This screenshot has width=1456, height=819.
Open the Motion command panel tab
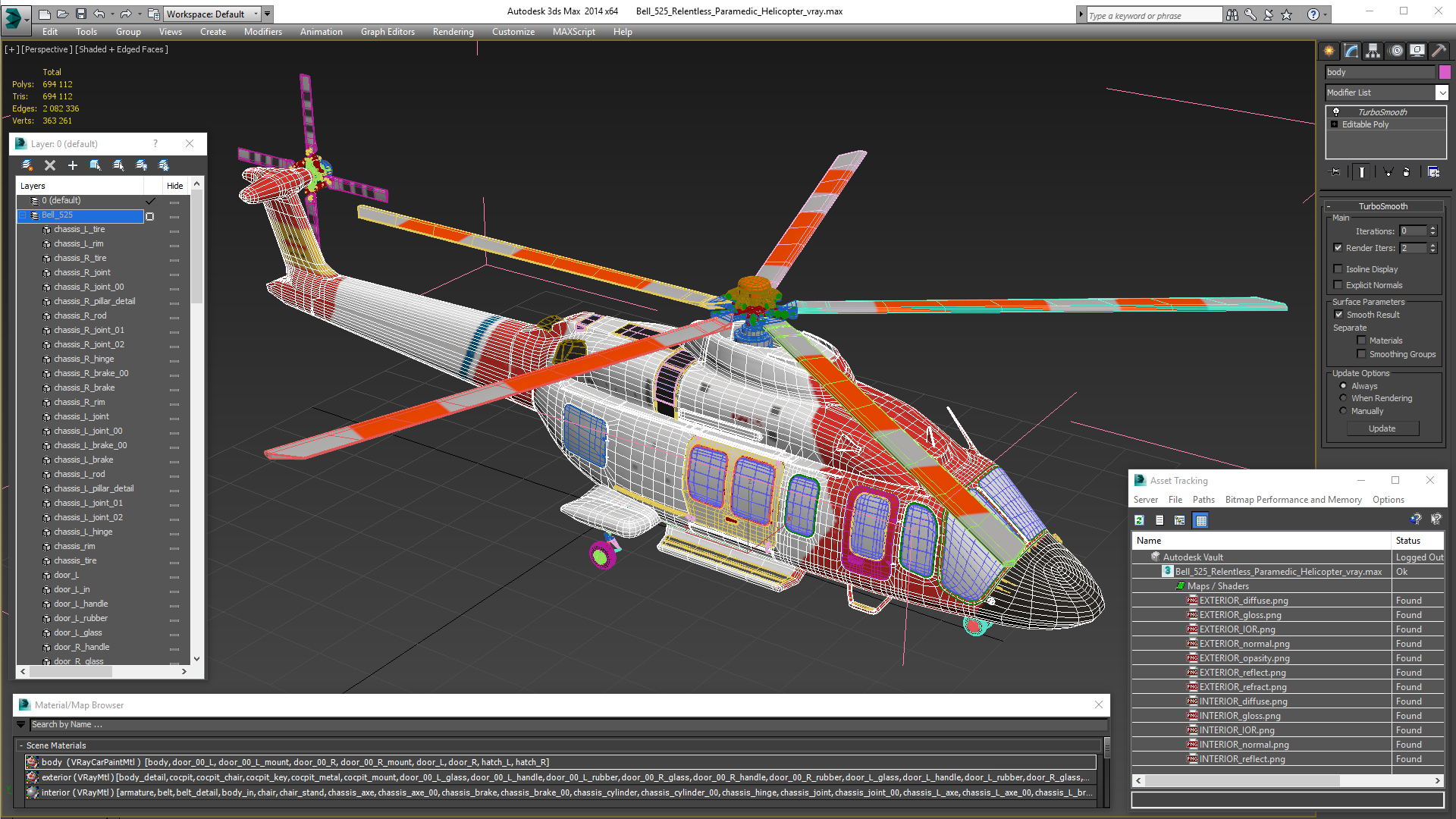1396,51
